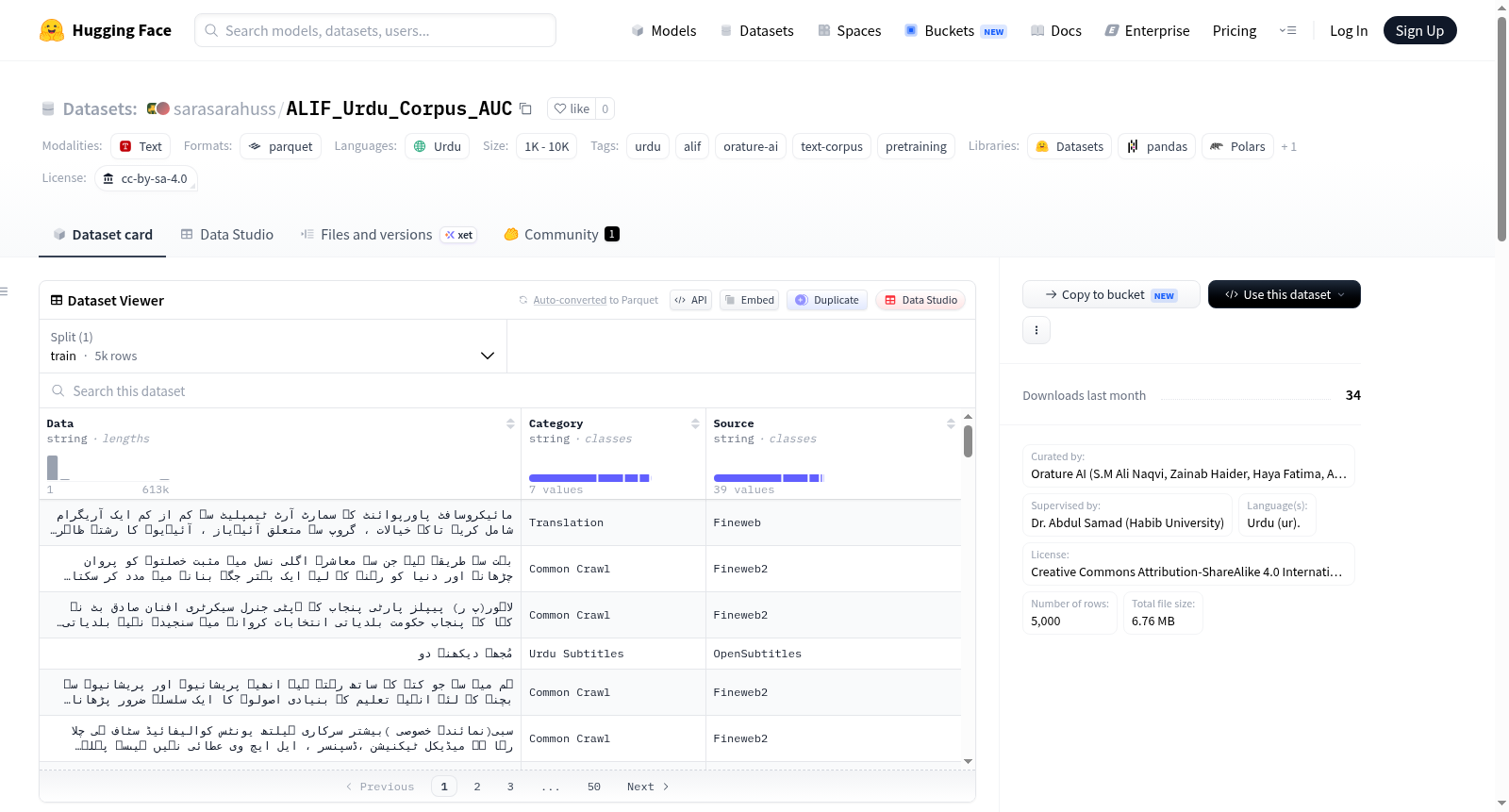Open the extra navigation menu icon

1287,30
